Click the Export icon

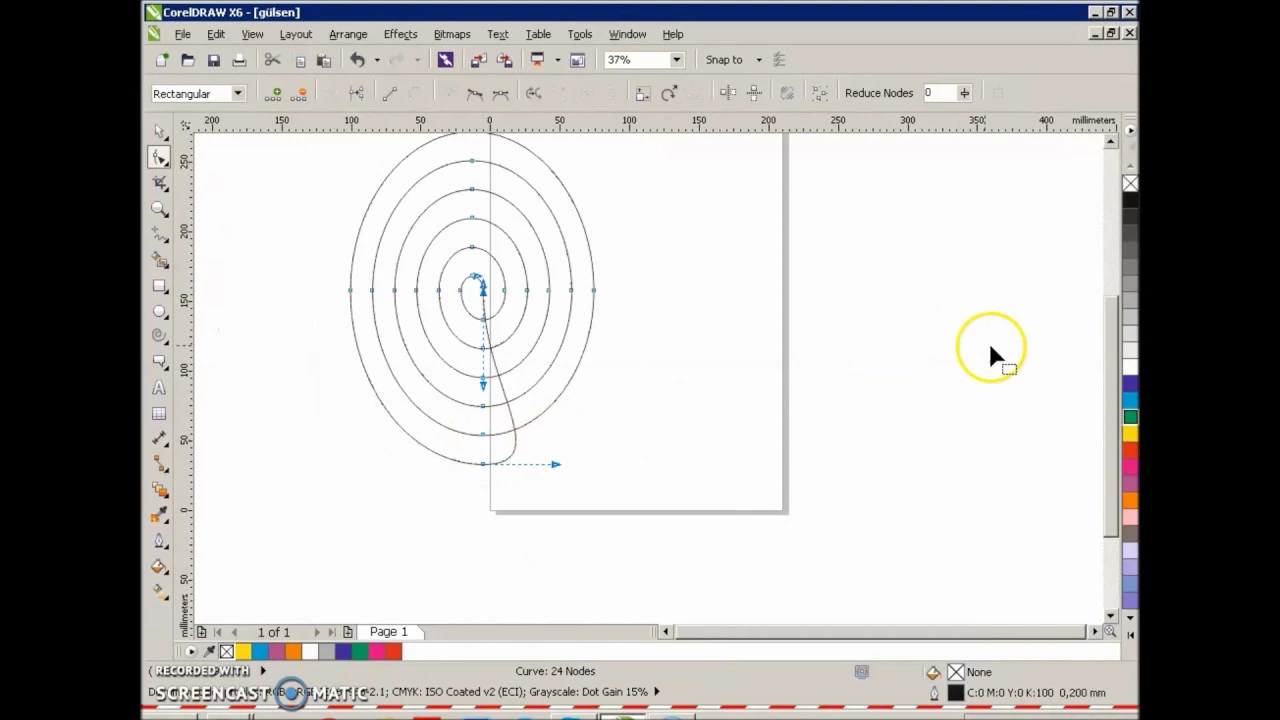504,60
